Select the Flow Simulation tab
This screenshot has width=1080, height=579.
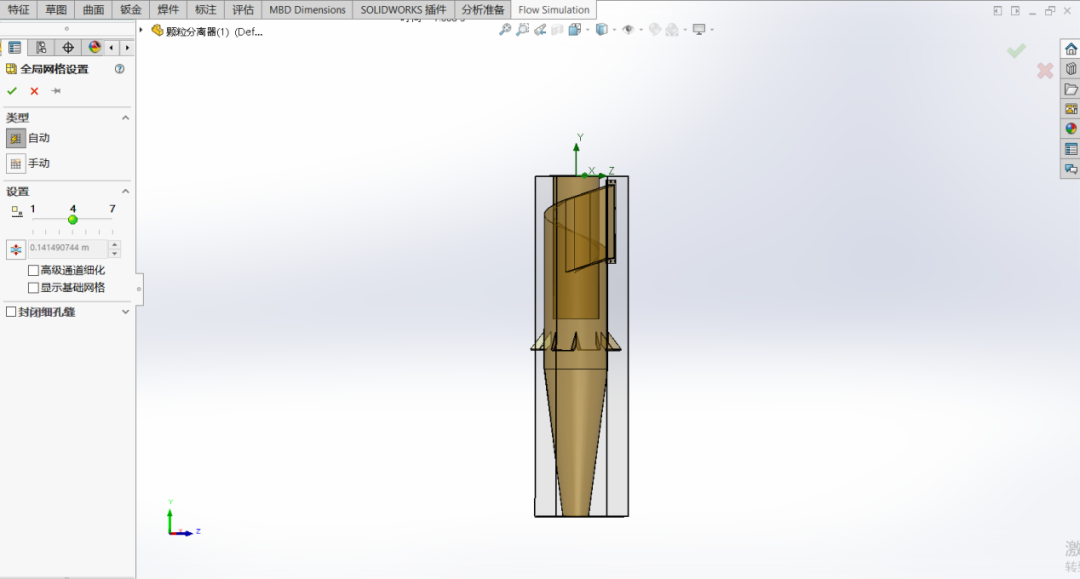[554, 10]
